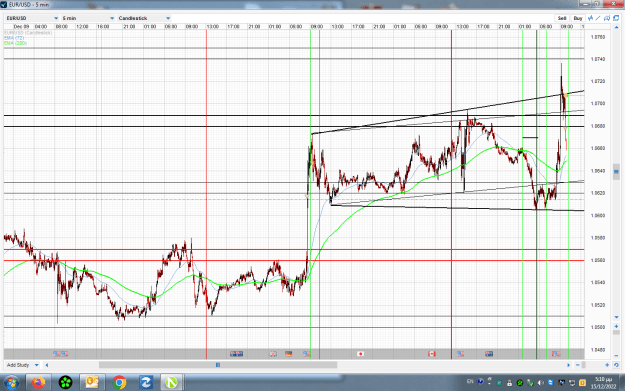This screenshot has width=625, height=391.
Task: Click the horizontal scroll right arrow
Action: point(569,365)
